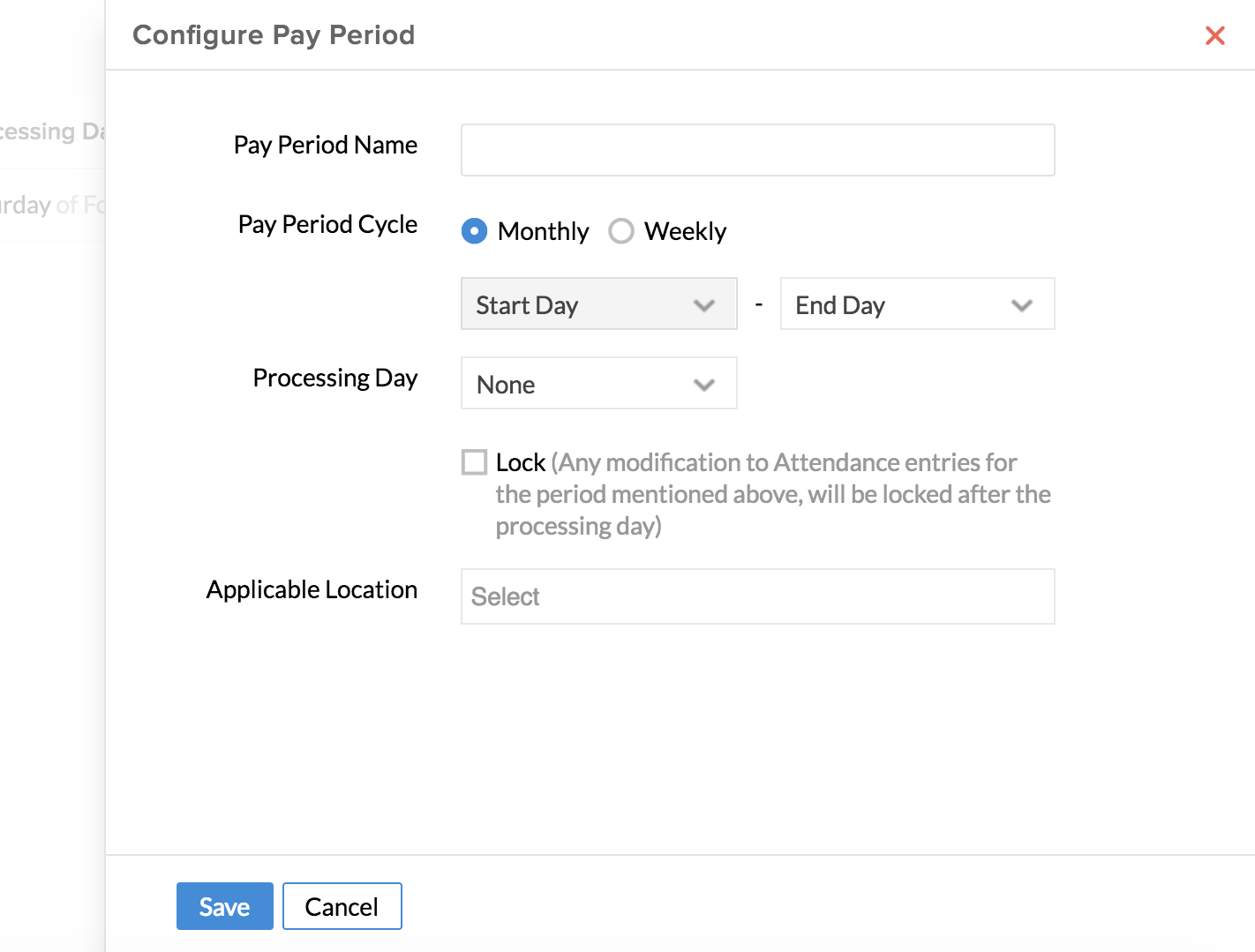Close the Configure Pay Period dialog
1255x952 pixels.
[x=1214, y=35]
